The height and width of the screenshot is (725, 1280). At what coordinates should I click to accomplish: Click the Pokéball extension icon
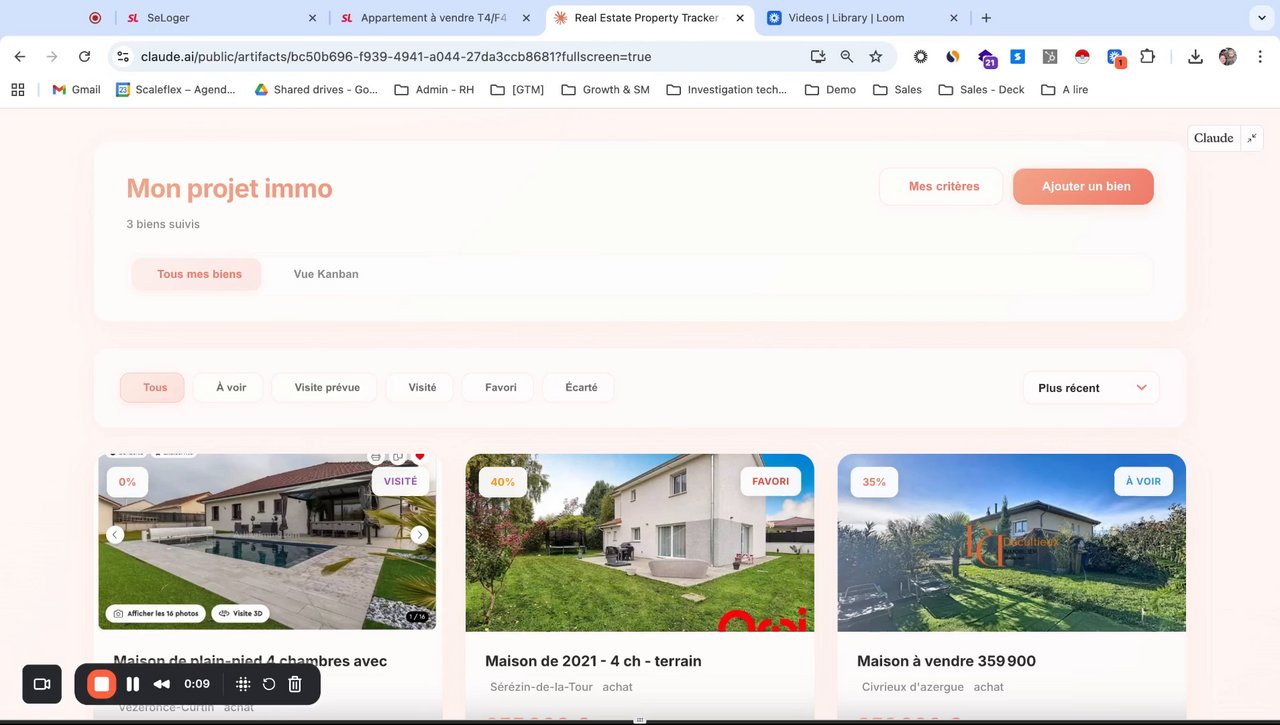pyautogui.click(x=1082, y=57)
